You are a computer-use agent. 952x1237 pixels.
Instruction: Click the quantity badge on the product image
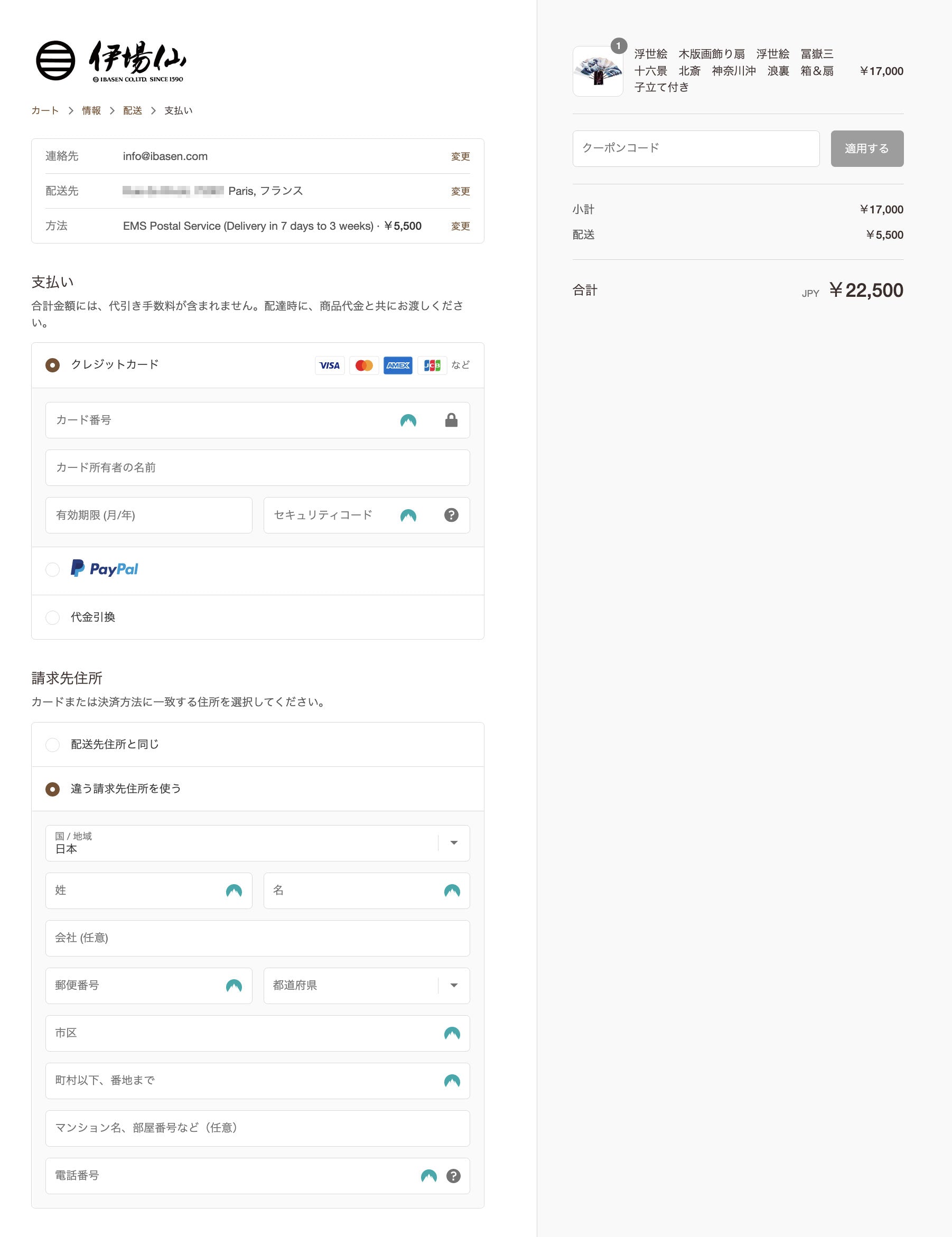(x=618, y=46)
